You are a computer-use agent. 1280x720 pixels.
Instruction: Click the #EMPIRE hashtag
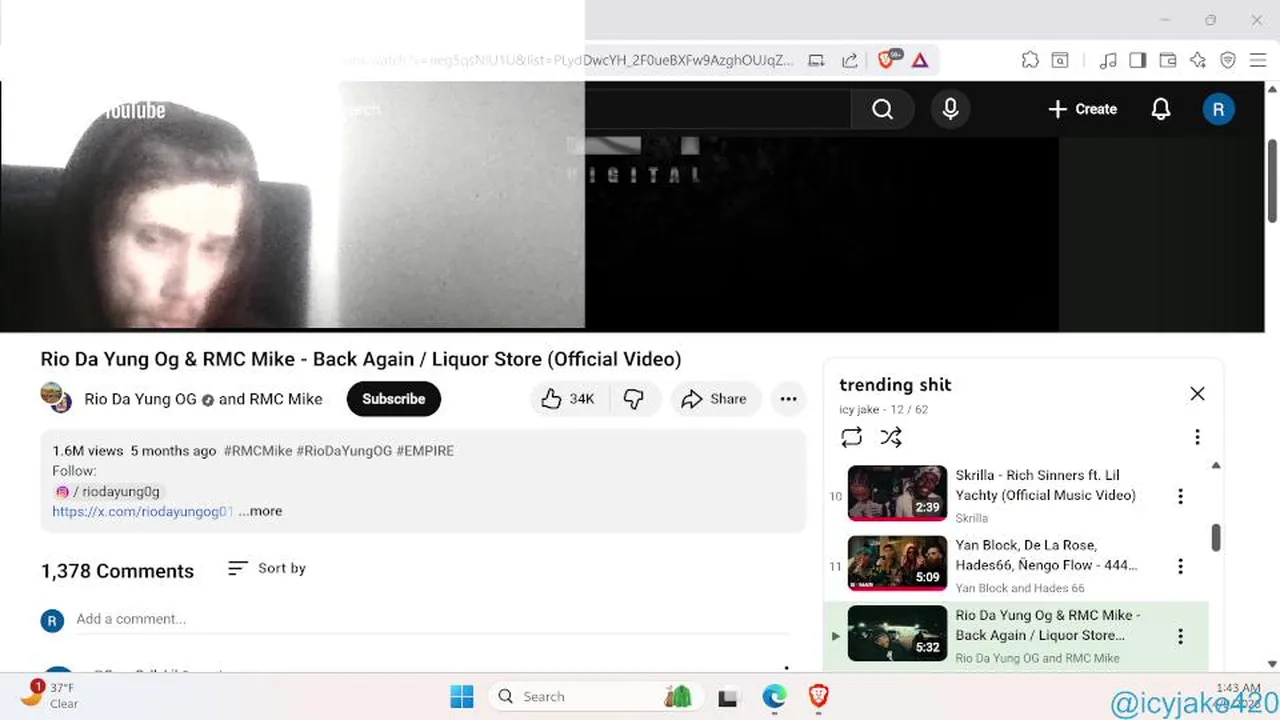pos(425,451)
